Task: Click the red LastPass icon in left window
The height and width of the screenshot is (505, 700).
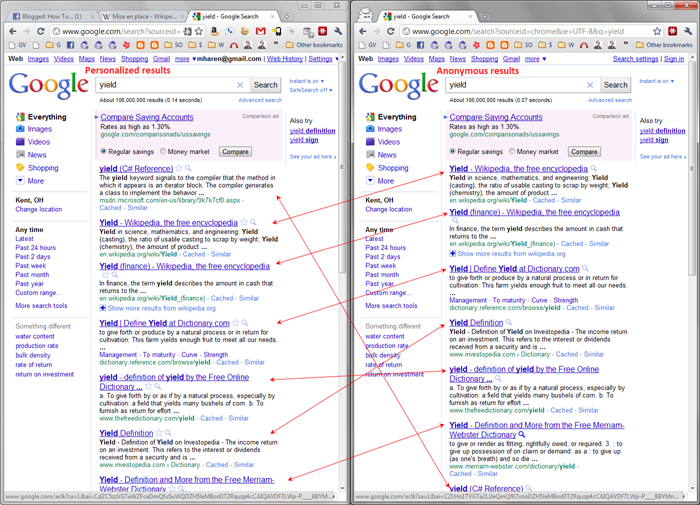Action: pos(323,31)
